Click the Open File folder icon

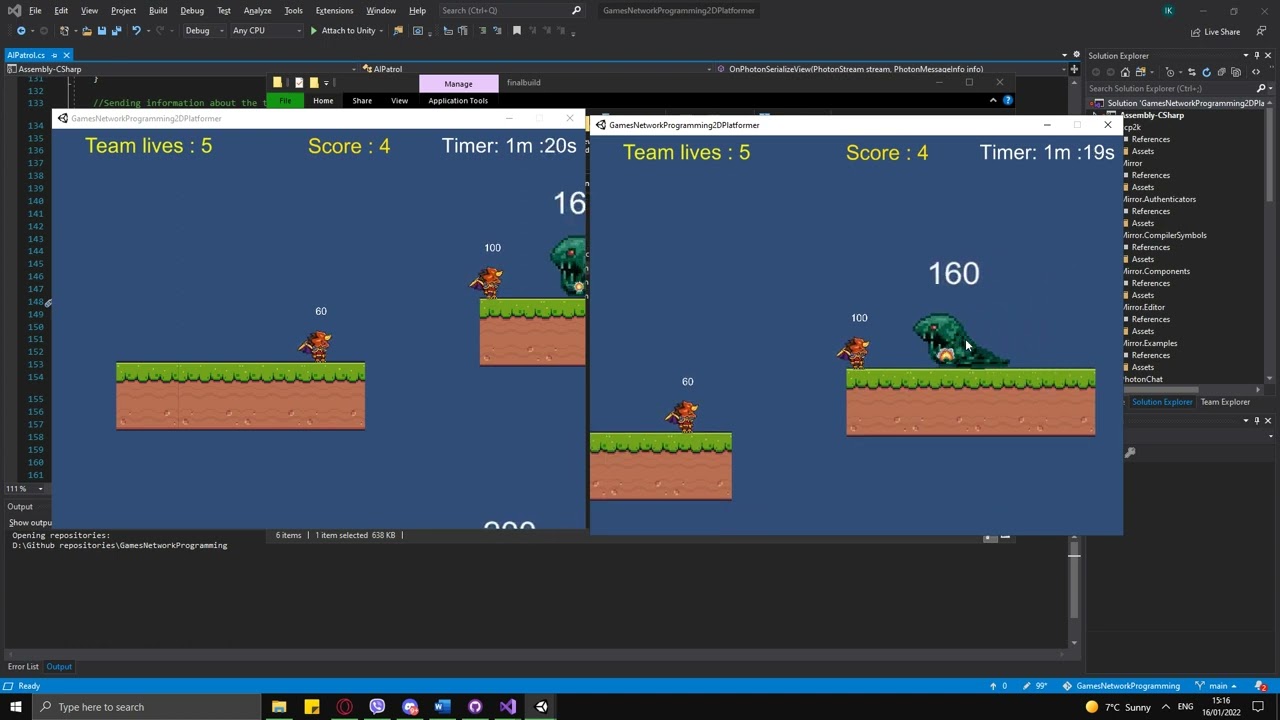click(86, 31)
